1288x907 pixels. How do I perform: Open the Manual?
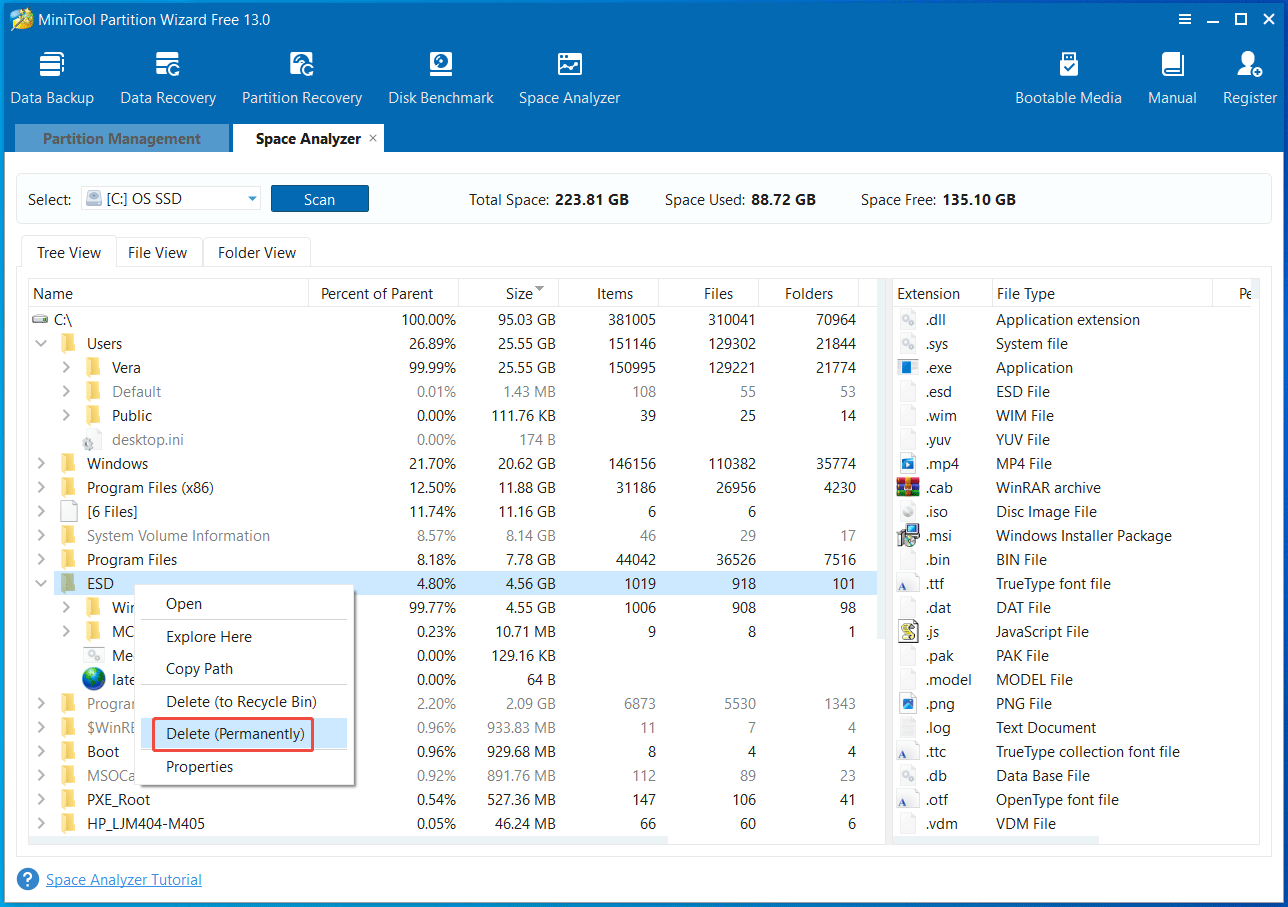click(1172, 75)
